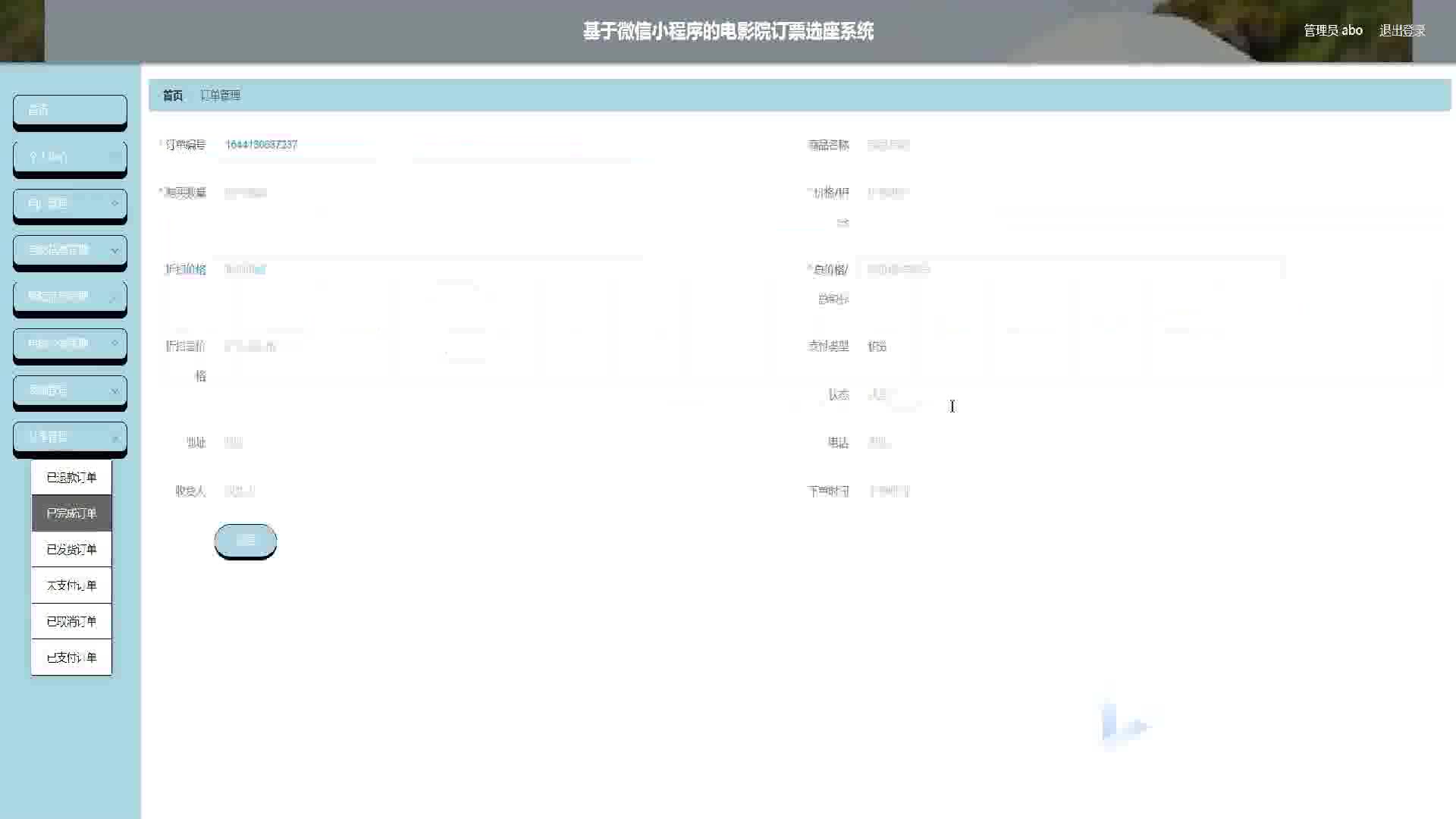Click the 首页 sidebar button

(x=69, y=110)
